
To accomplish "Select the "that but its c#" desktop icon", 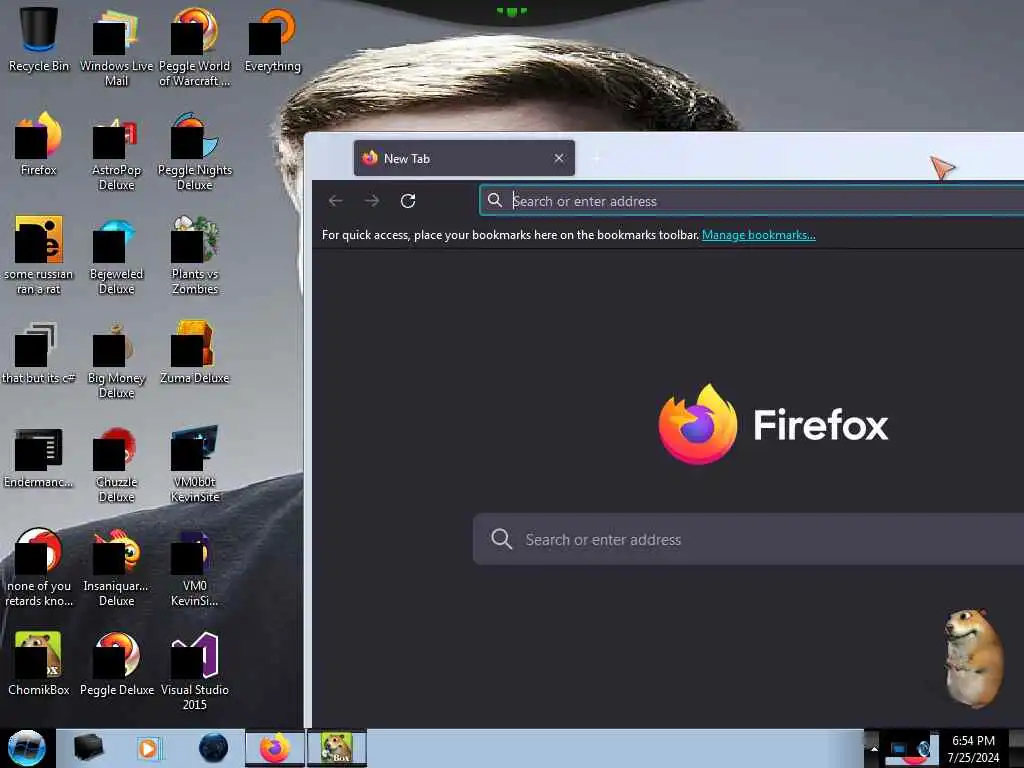I will [39, 353].
